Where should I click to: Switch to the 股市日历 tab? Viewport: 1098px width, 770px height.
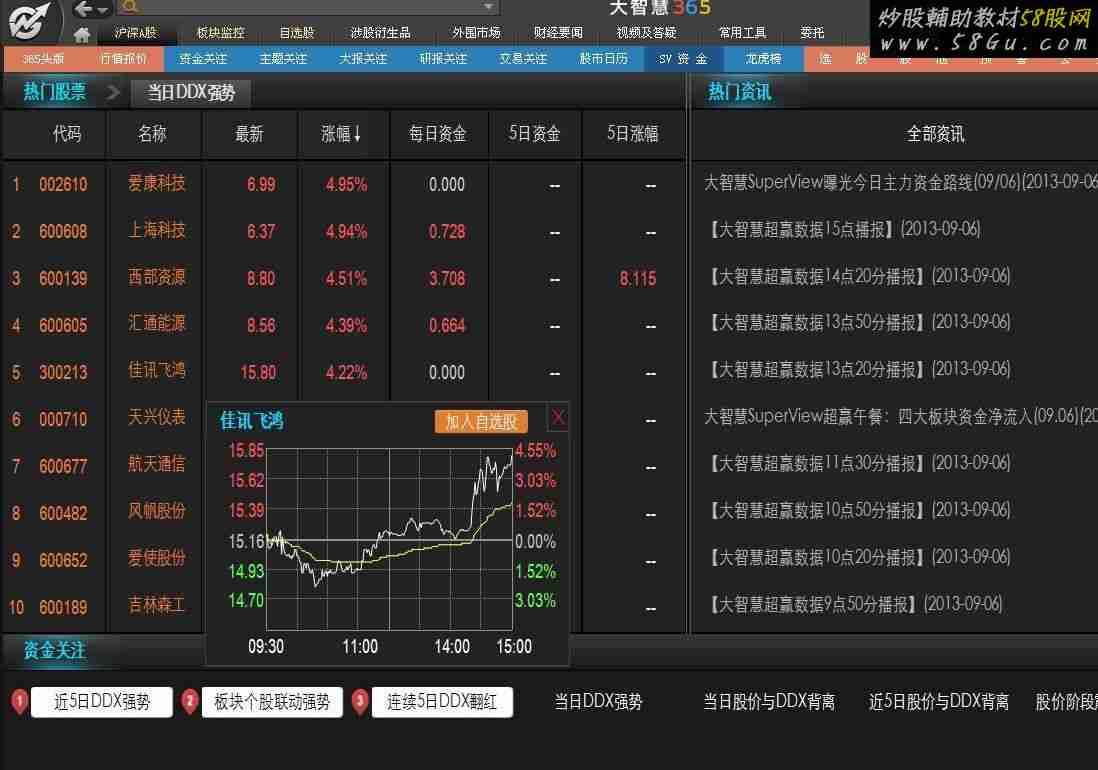click(x=604, y=59)
